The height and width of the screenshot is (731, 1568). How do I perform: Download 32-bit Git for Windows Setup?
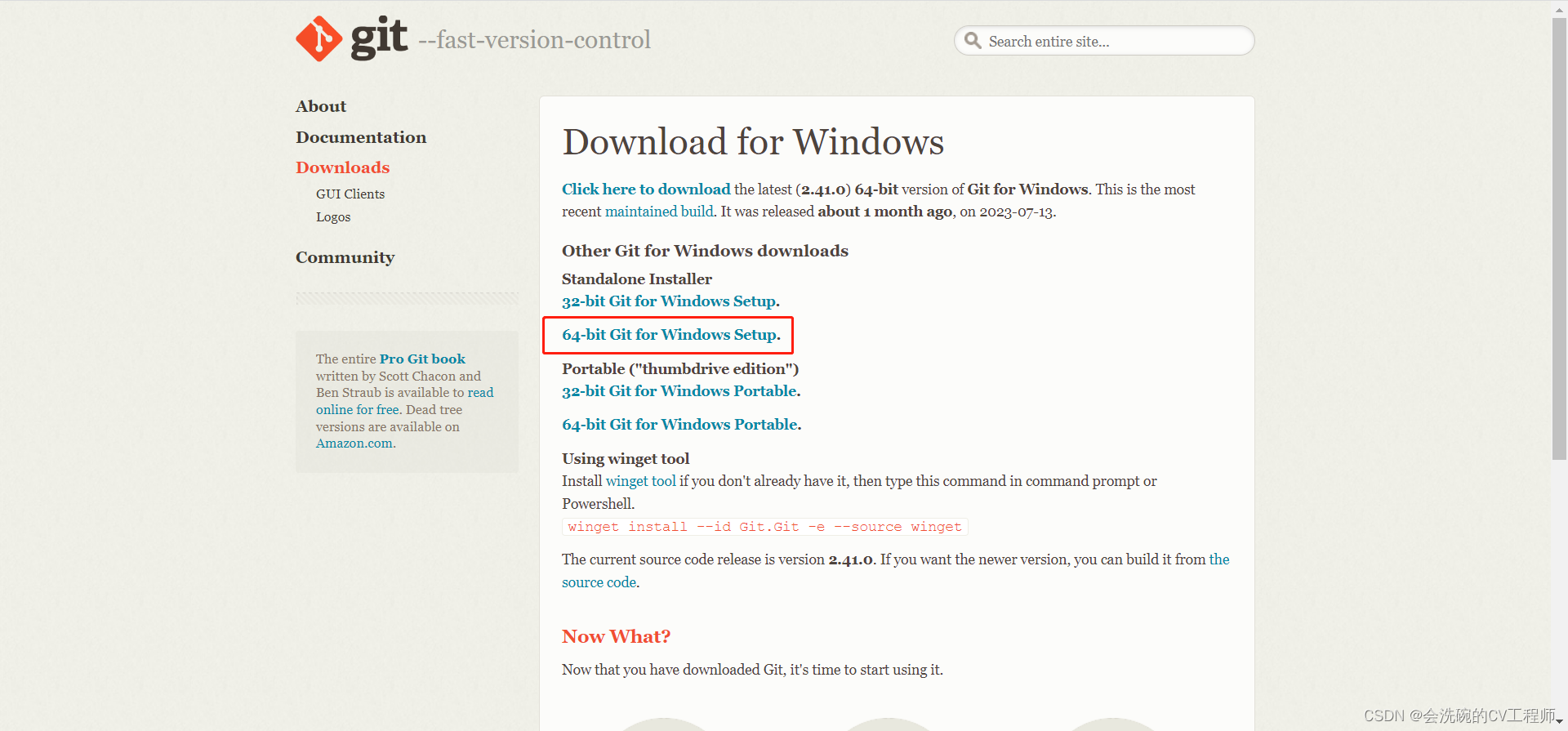(669, 301)
